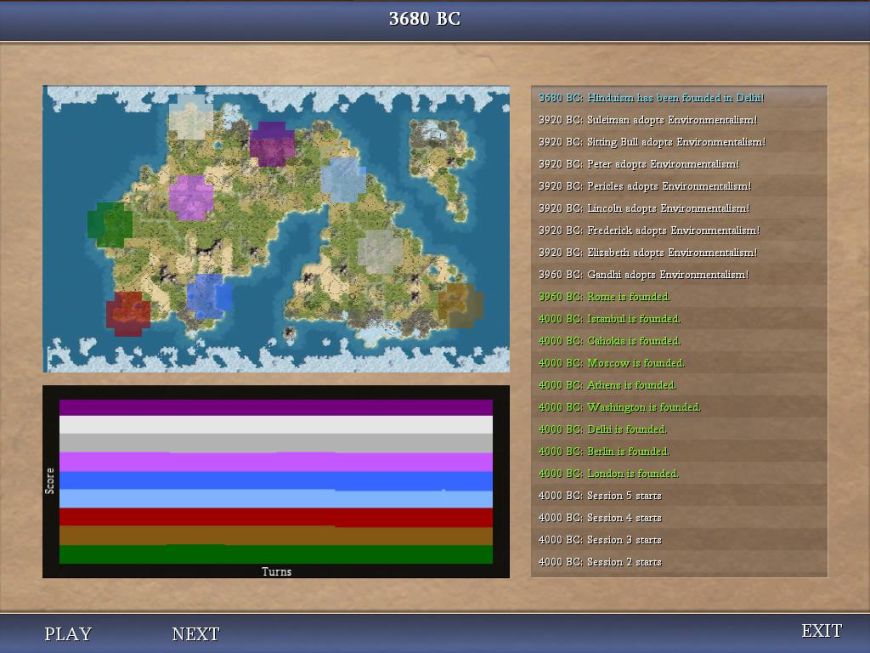
Task: Click the 3680 BC date title
Action: [x=424, y=19]
